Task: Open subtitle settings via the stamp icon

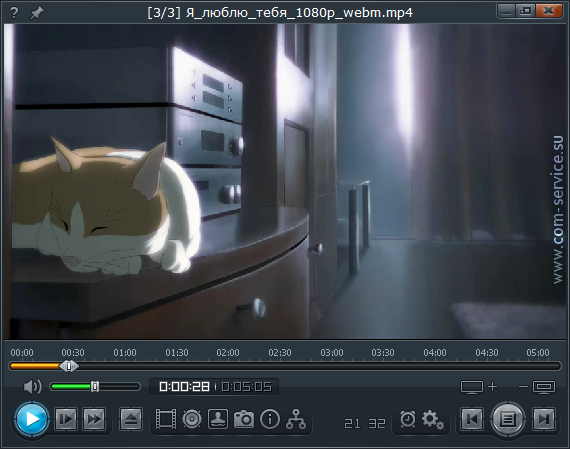Action: 218,419
